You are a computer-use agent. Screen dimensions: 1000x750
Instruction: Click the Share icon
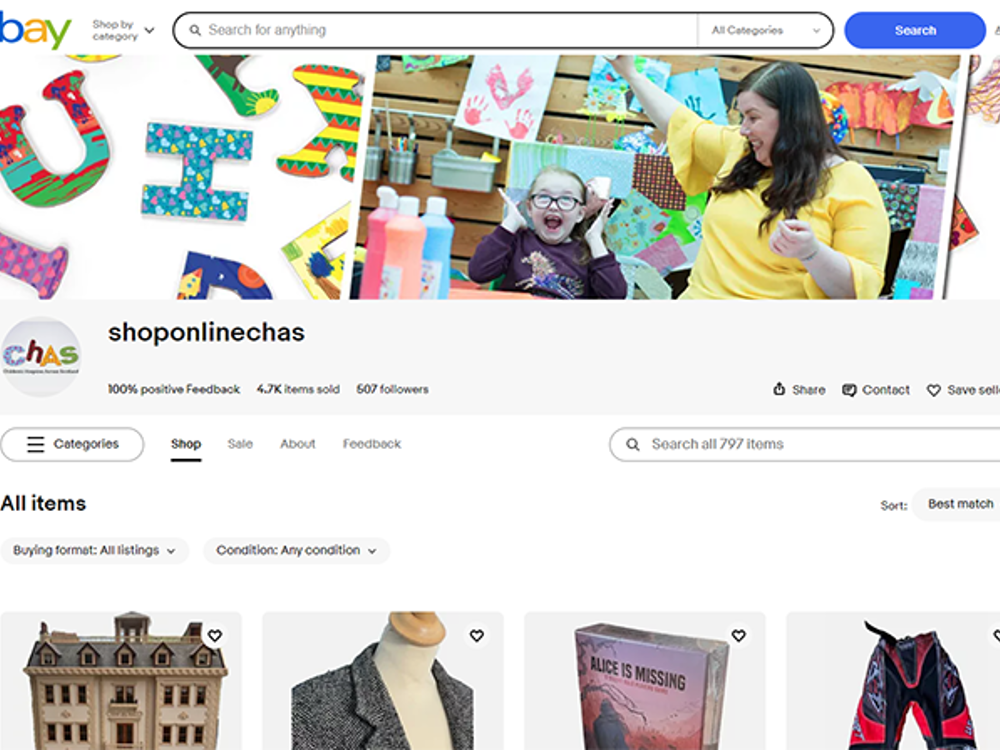click(x=780, y=390)
